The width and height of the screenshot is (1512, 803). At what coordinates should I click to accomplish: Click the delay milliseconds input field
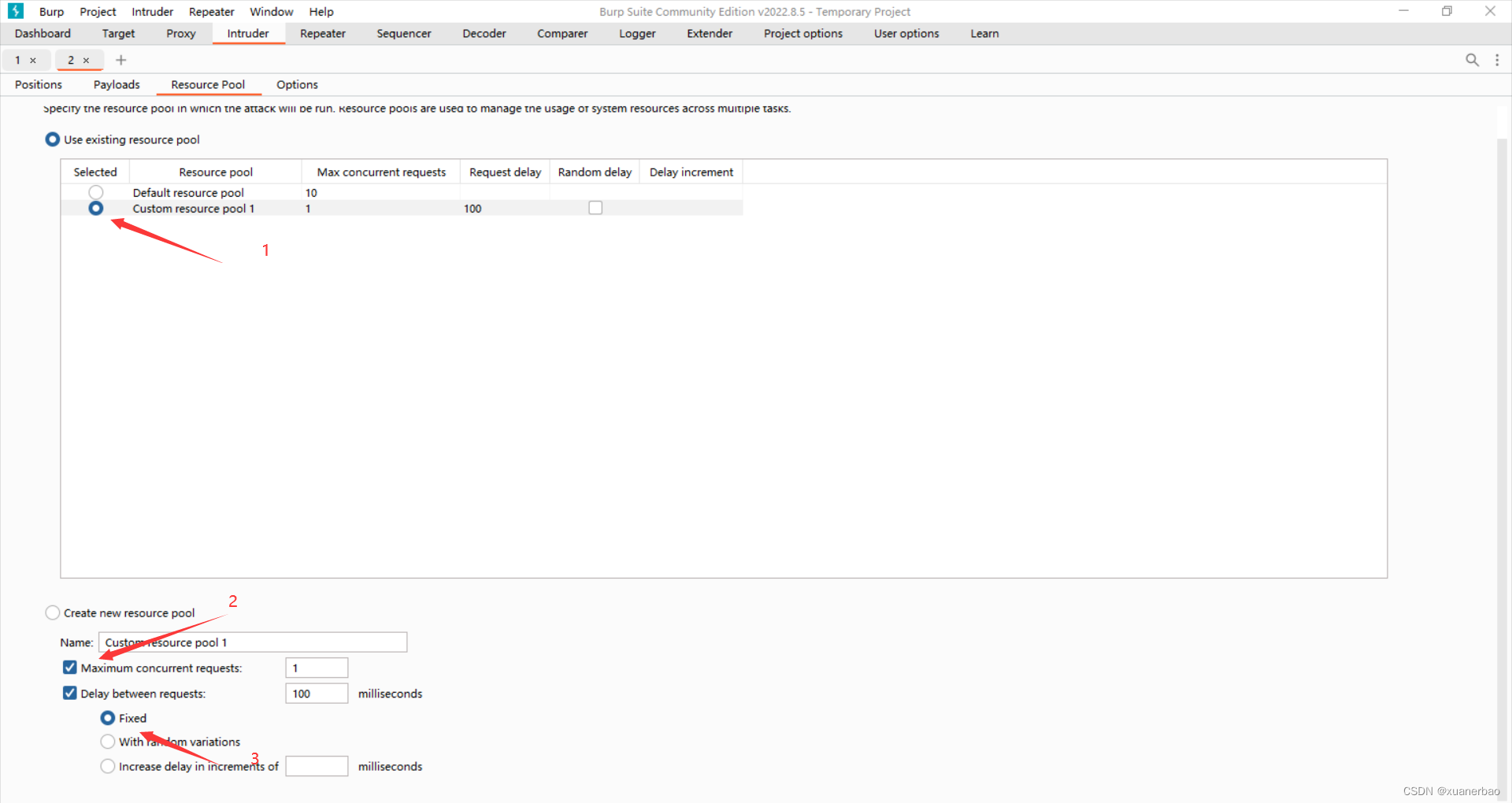click(317, 693)
